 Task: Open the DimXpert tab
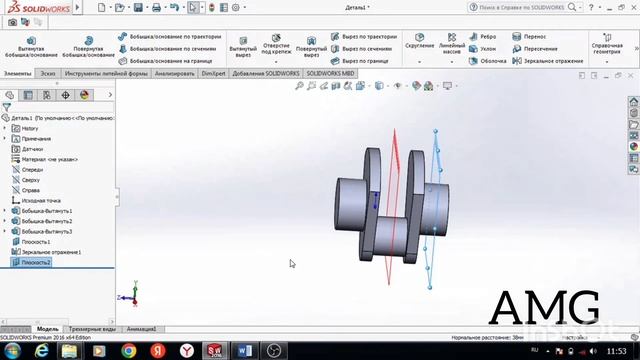pyautogui.click(x=213, y=74)
